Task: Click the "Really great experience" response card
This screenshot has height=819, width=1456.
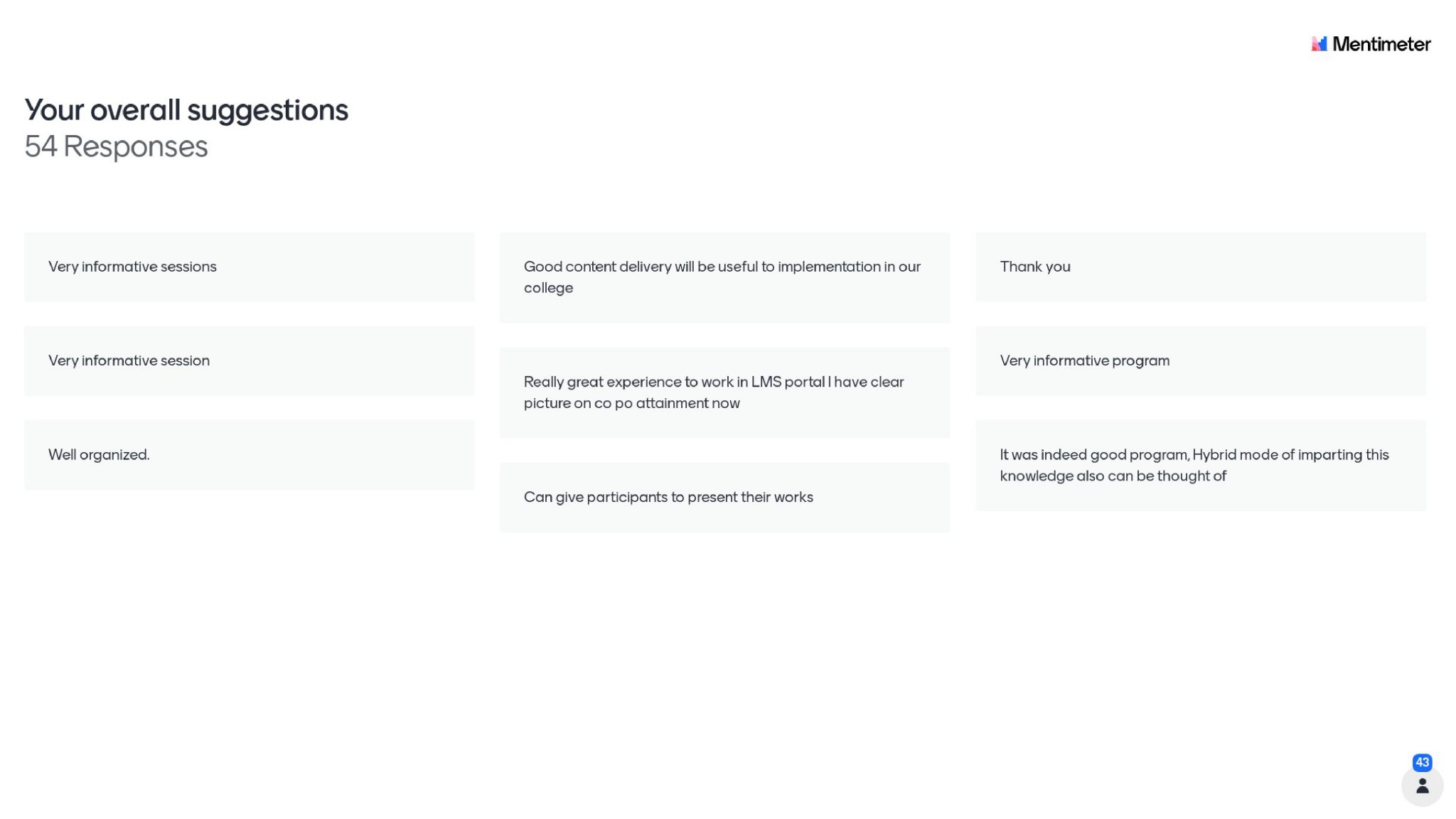Action: click(x=724, y=392)
